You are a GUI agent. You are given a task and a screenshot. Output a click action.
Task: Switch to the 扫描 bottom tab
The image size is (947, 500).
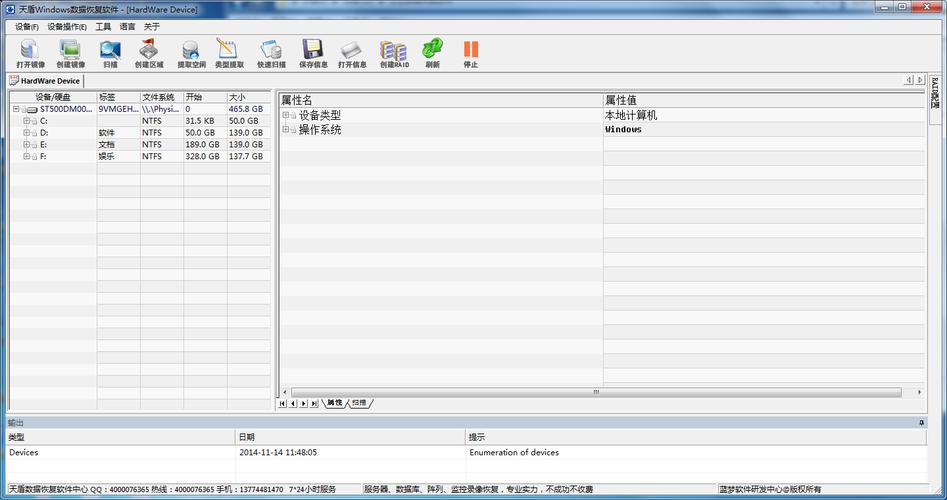point(359,403)
